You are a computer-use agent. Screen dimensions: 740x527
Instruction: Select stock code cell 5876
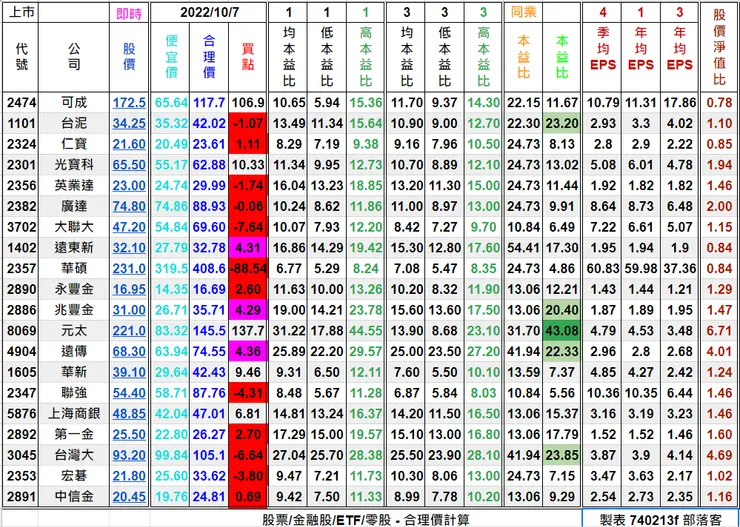click(21, 414)
